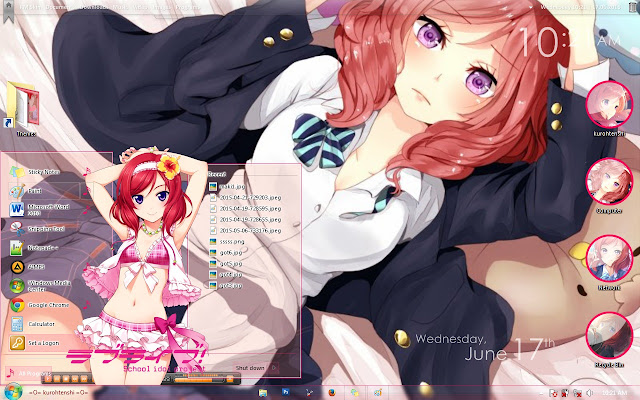The height and width of the screenshot is (400, 640).
Task: Click the Shut down button
Action: pos(250,368)
